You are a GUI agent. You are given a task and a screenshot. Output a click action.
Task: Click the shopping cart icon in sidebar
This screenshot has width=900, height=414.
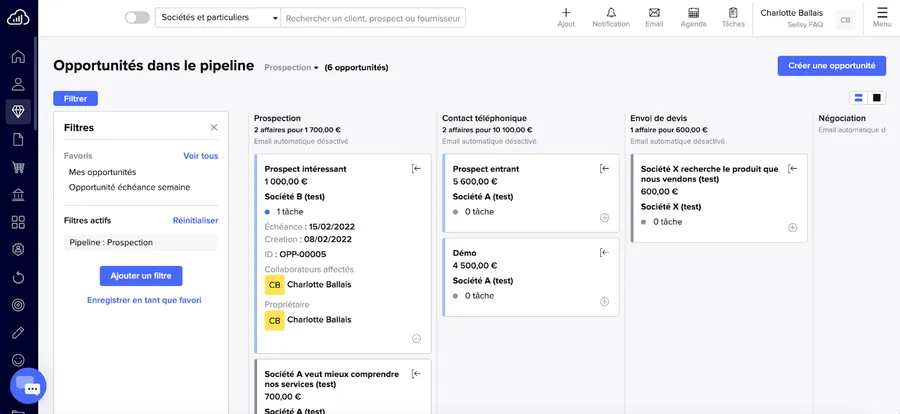pos(18,167)
